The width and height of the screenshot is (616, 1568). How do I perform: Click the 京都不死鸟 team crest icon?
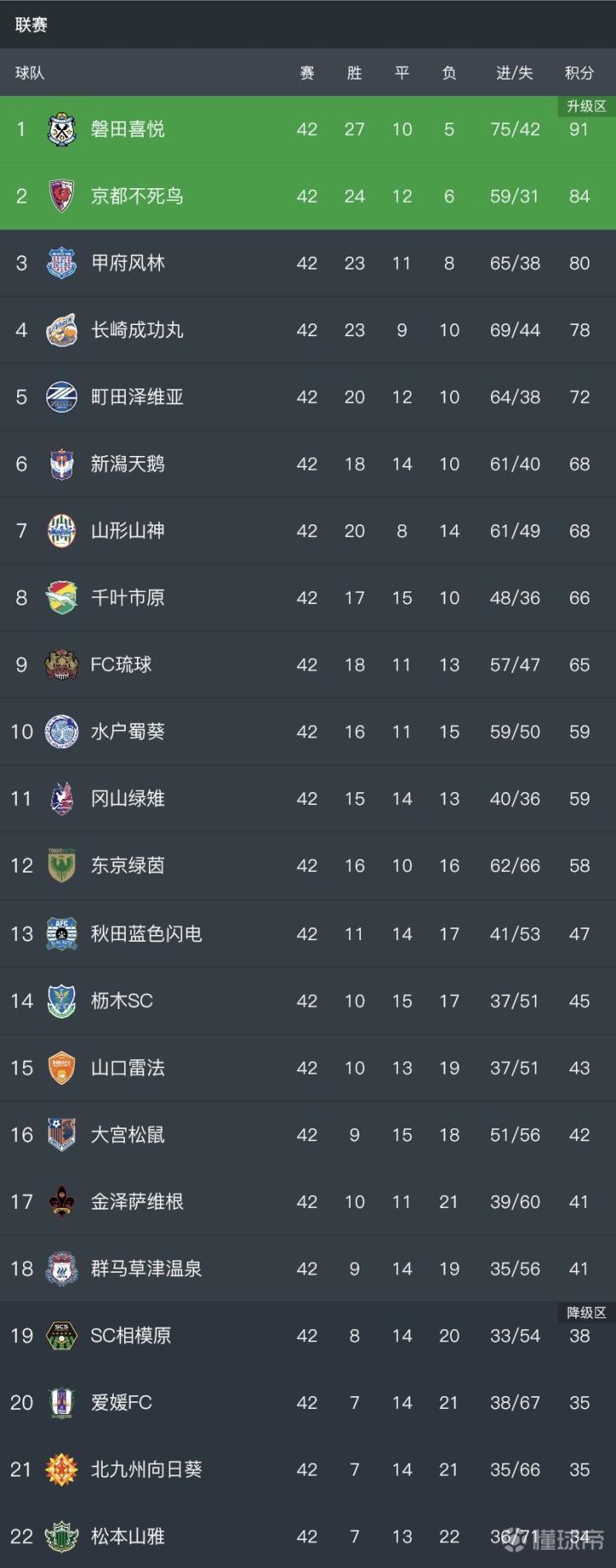point(62,196)
